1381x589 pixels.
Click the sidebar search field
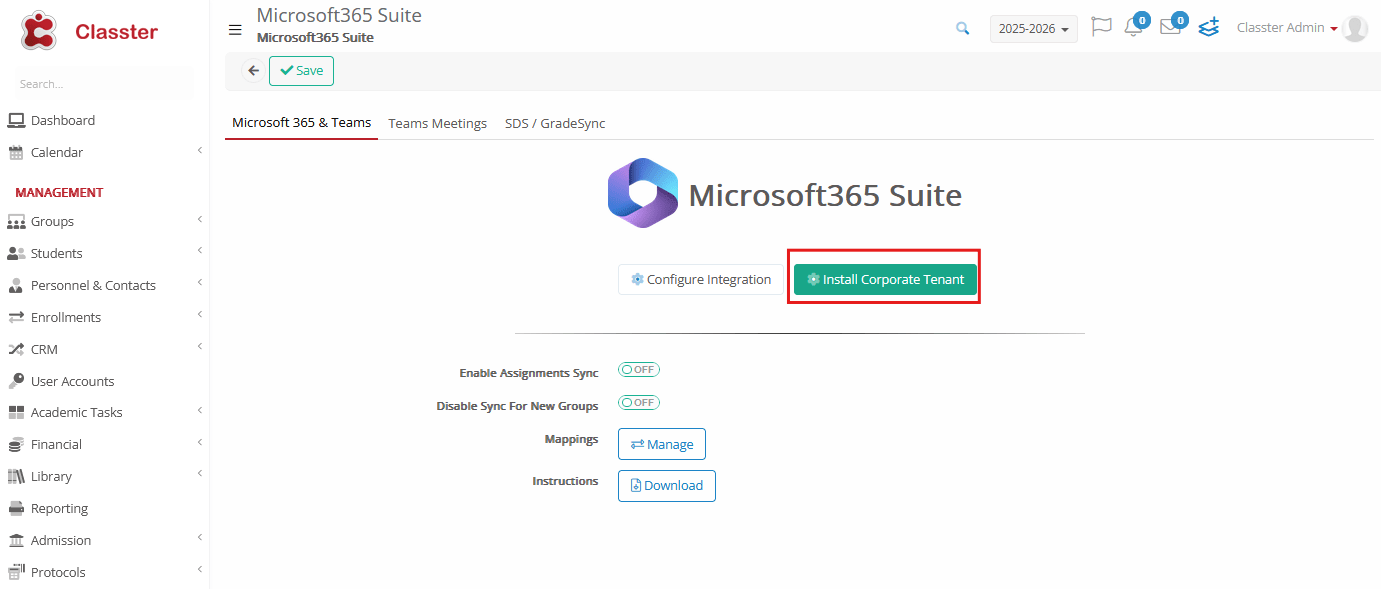tap(104, 84)
